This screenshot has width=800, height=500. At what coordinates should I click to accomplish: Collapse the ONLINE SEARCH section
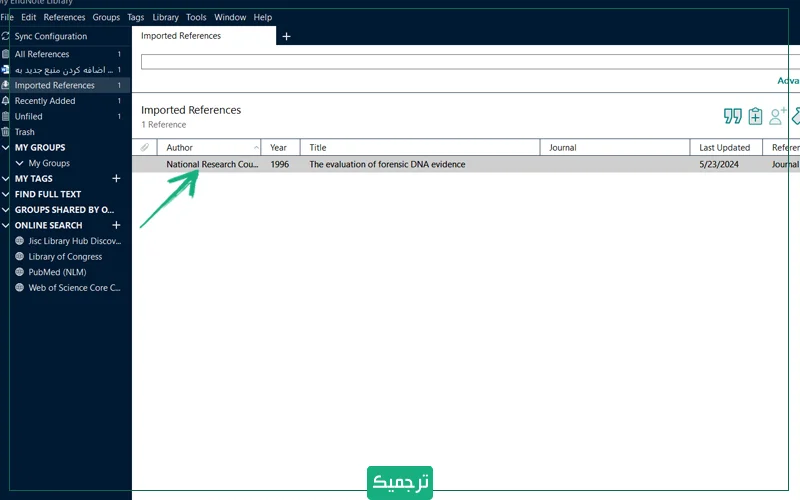click(x=6, y=225)
